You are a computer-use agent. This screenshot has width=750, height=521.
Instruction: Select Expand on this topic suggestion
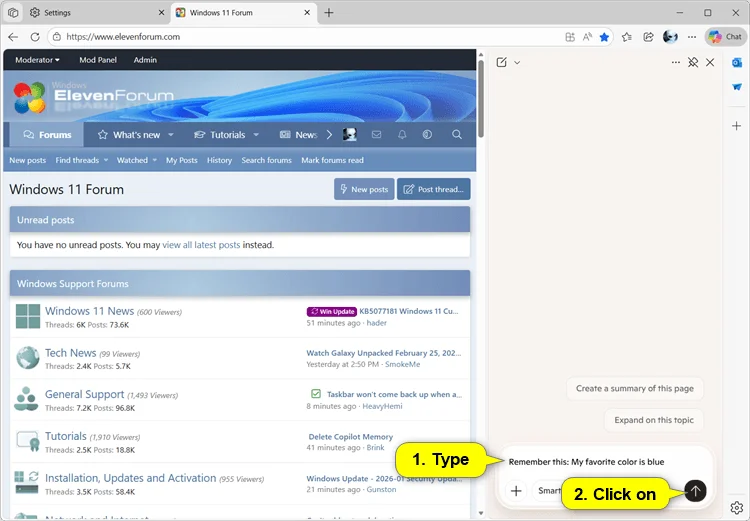click(654, 420)
